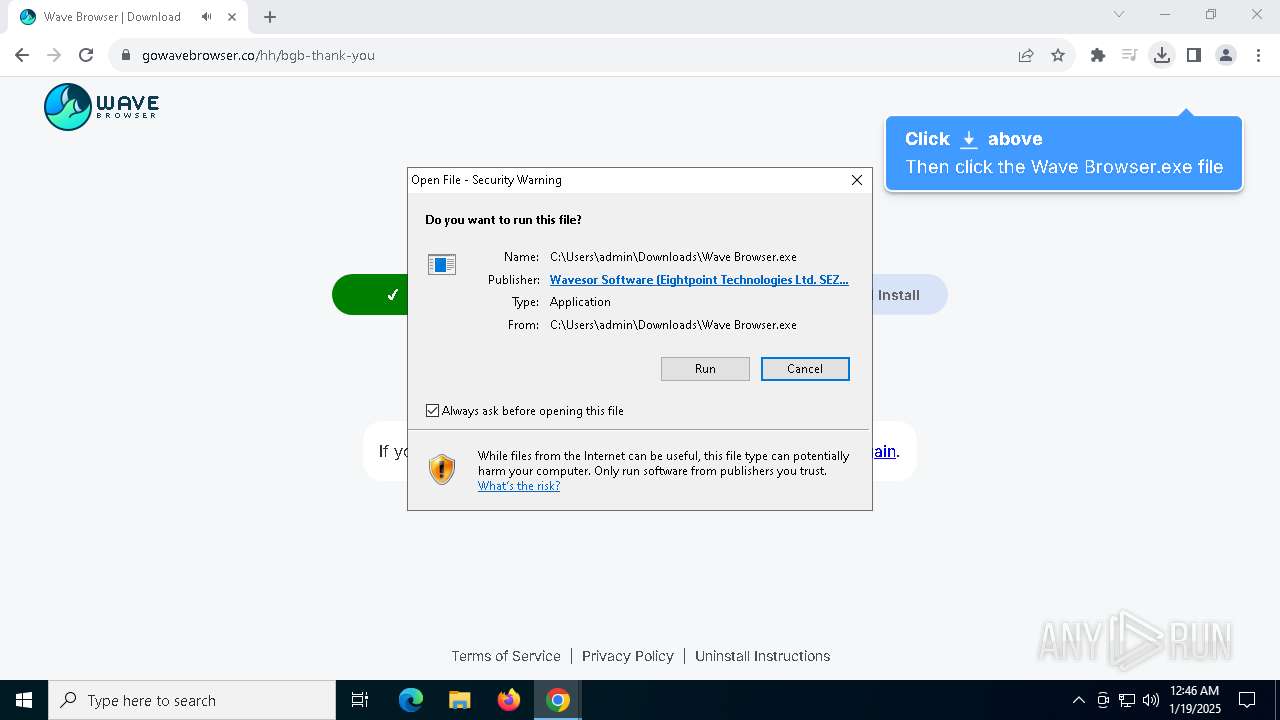
Task: Open the What's the risk link
Action: point(519,486)
